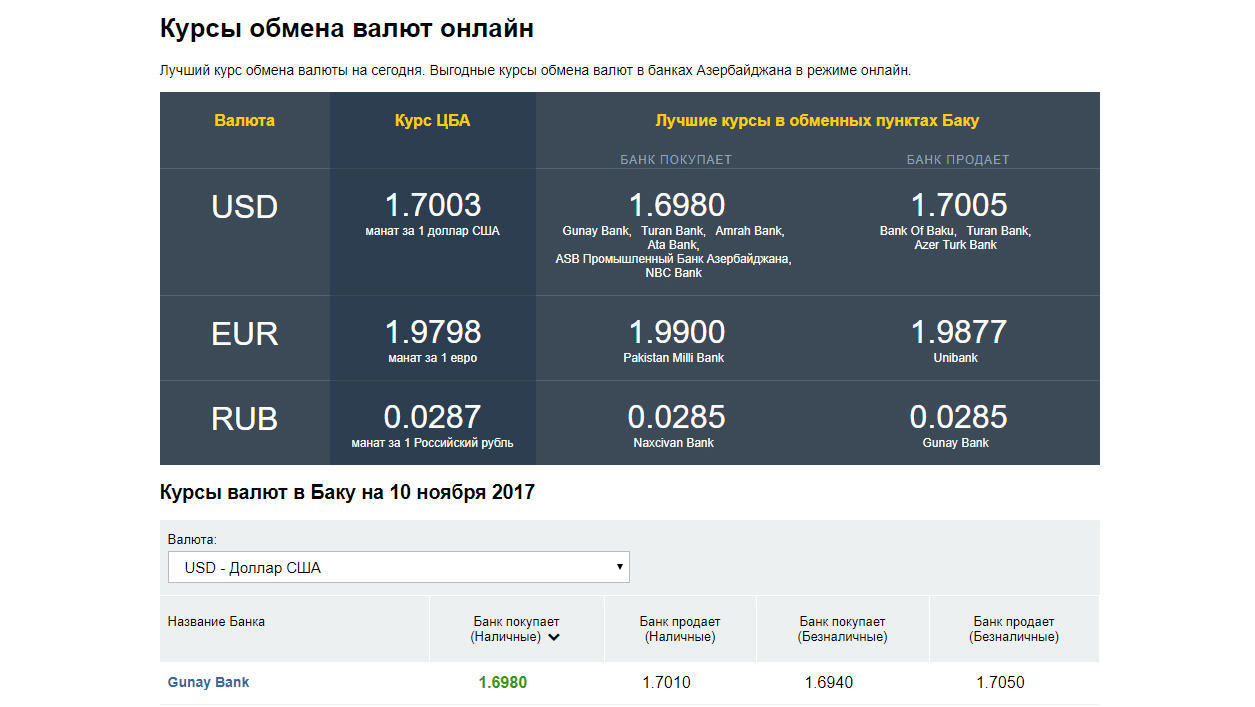This screenshot has width=1255, height=707.
Task: Open Bank Of Baku under the USD sell rate
Action: tap(919, 231)
